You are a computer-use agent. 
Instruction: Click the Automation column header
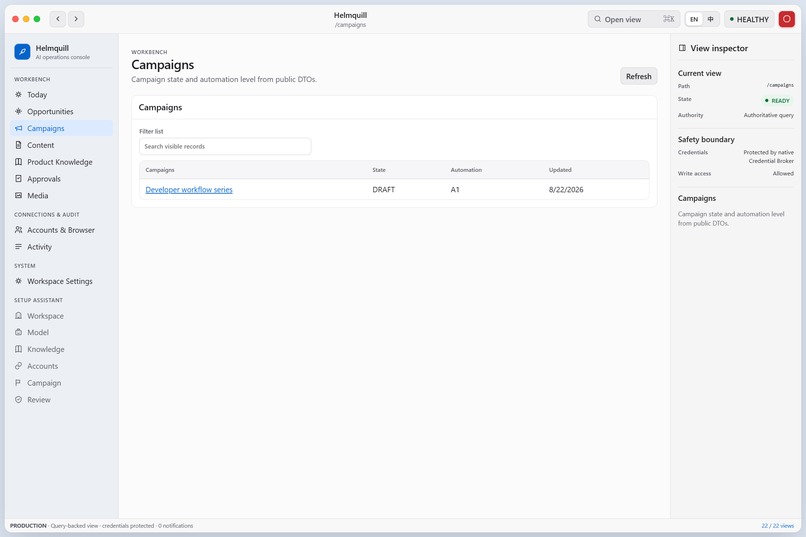[x=466, y=170]
